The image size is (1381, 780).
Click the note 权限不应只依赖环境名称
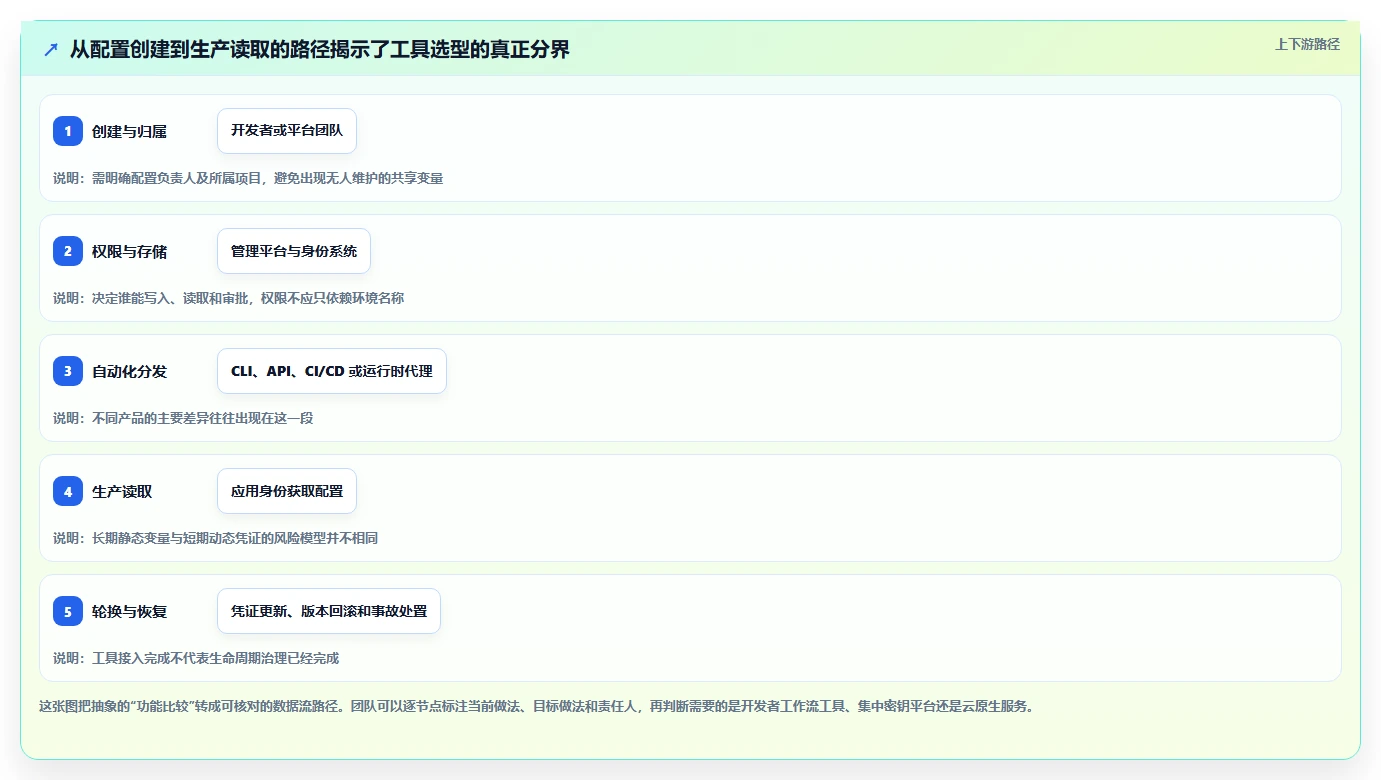pyautogui.click(x=228, y=298)
